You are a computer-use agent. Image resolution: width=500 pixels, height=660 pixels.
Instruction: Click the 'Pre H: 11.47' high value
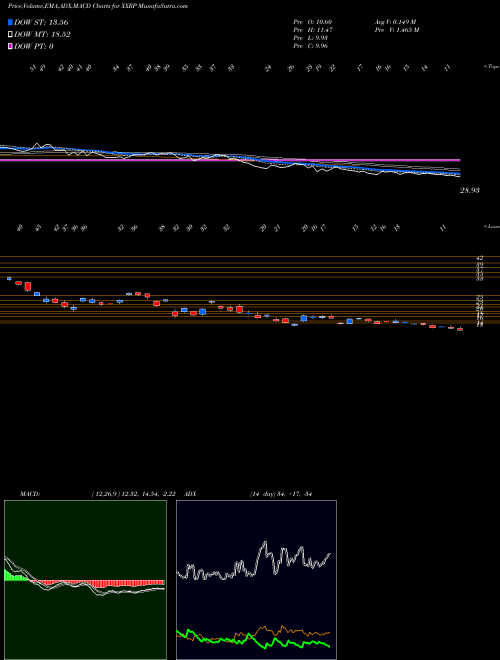[x=313, y=30]
